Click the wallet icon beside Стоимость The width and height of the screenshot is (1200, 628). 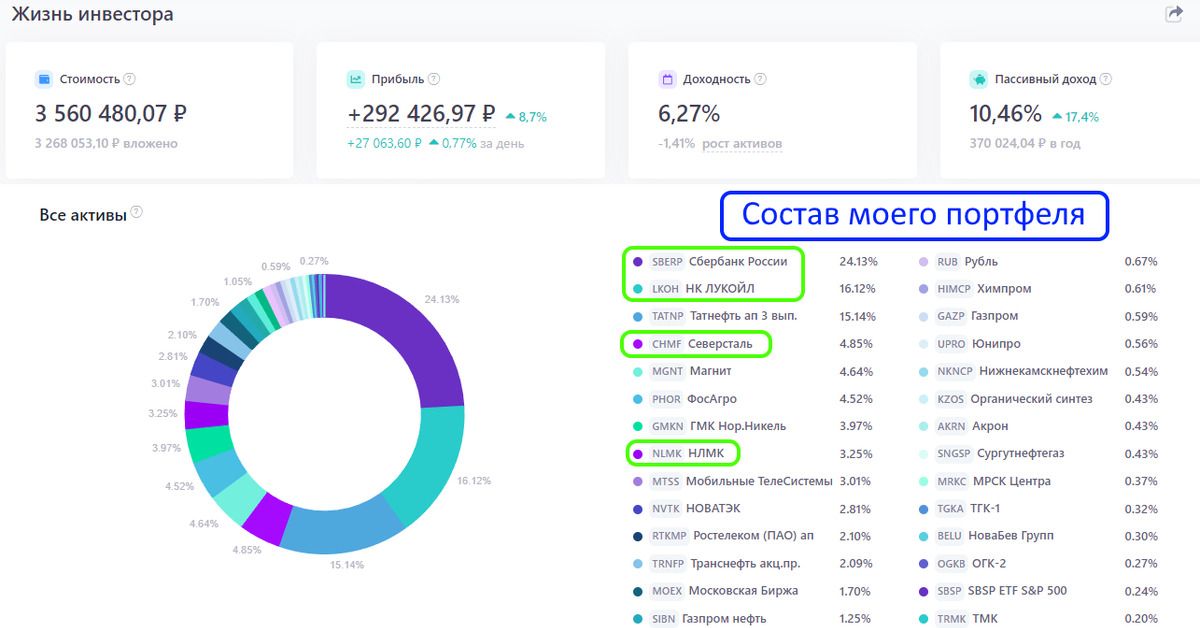pyautogui.click(x=43, y=78)
